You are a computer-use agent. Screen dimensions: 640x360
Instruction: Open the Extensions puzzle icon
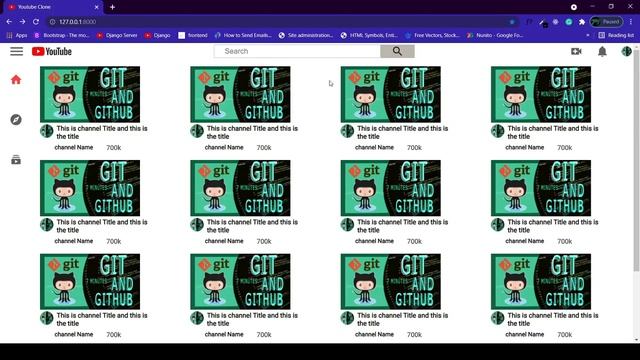[582, 22]
